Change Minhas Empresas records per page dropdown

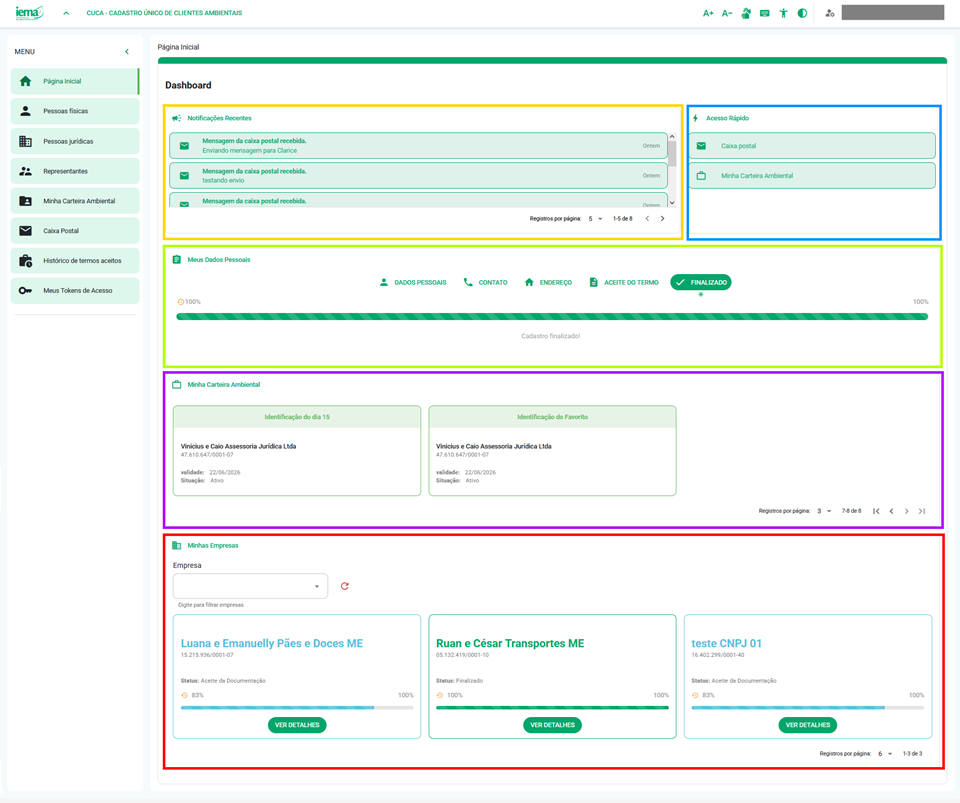click(x=885, y=754)
